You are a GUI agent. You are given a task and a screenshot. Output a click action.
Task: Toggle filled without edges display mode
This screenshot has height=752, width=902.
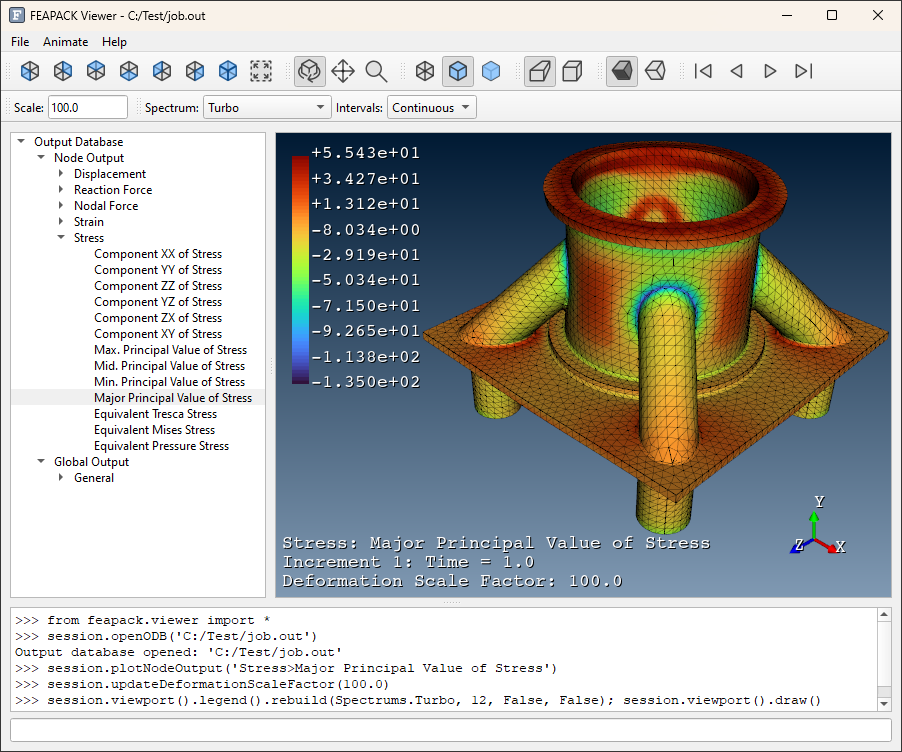491,71
